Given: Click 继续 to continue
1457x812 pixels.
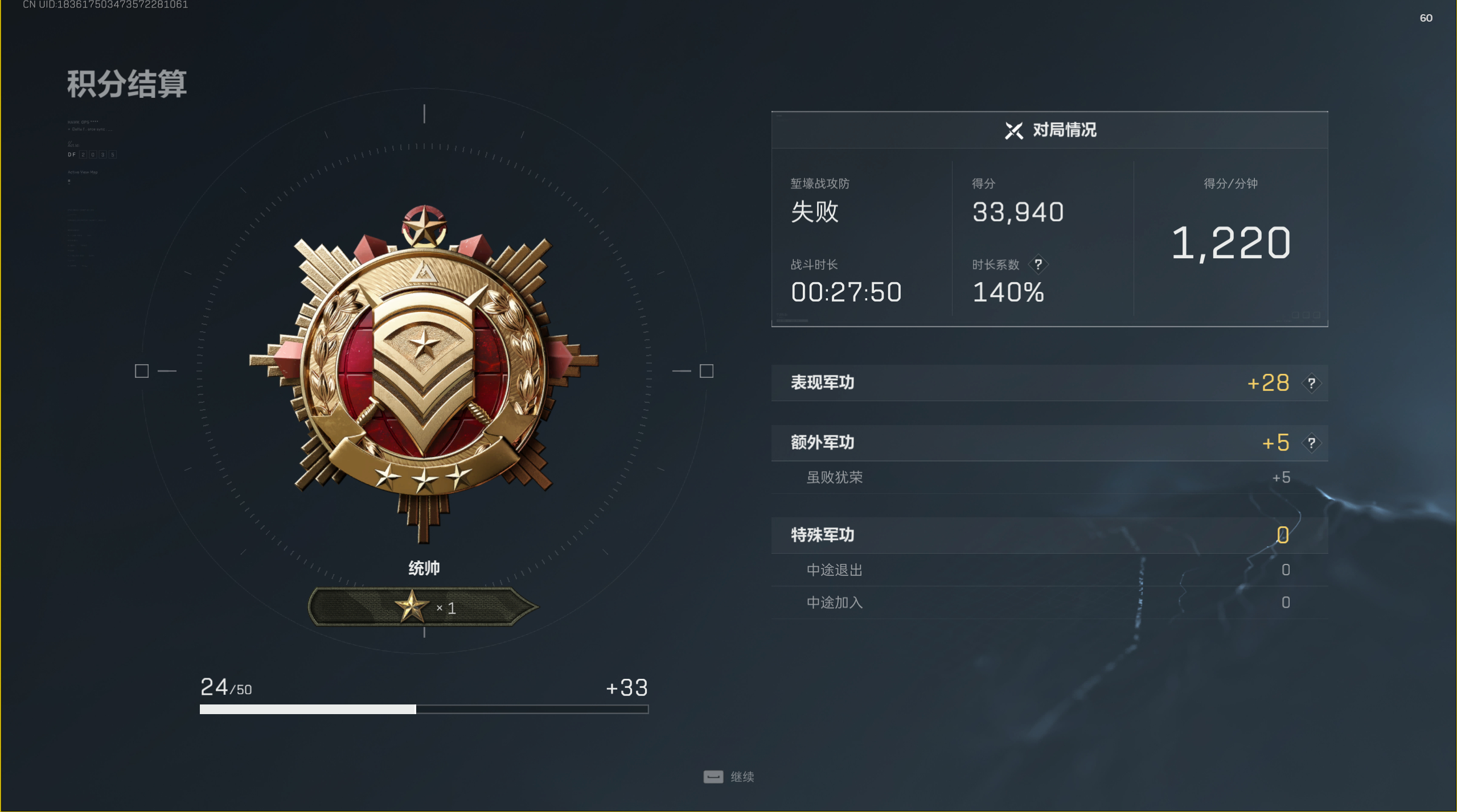Looking at the screenshot, I should (742, 777).
